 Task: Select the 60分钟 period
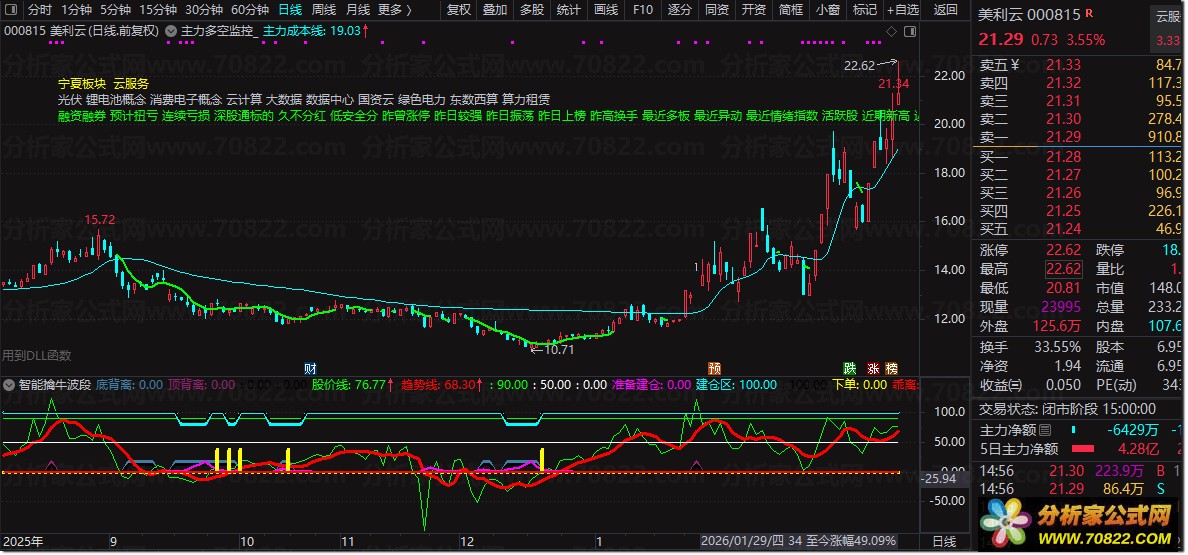point(250,10)
